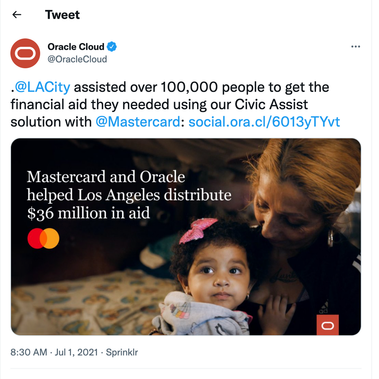Open the @LACity mention
The height and width of the screenshot is (379, 379).
click(42, 87)
